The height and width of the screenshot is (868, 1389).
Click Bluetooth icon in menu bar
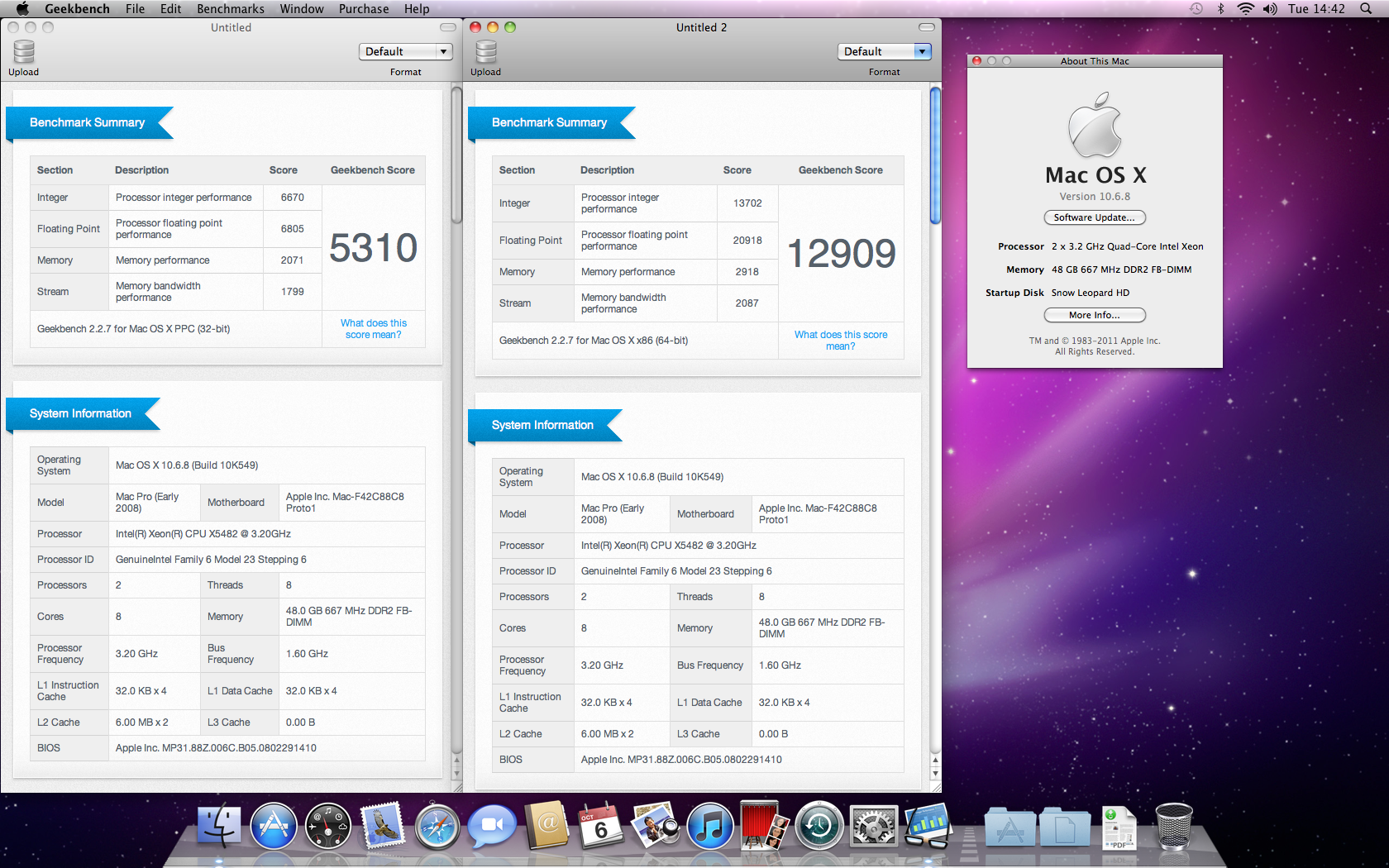coord(1220,8)
